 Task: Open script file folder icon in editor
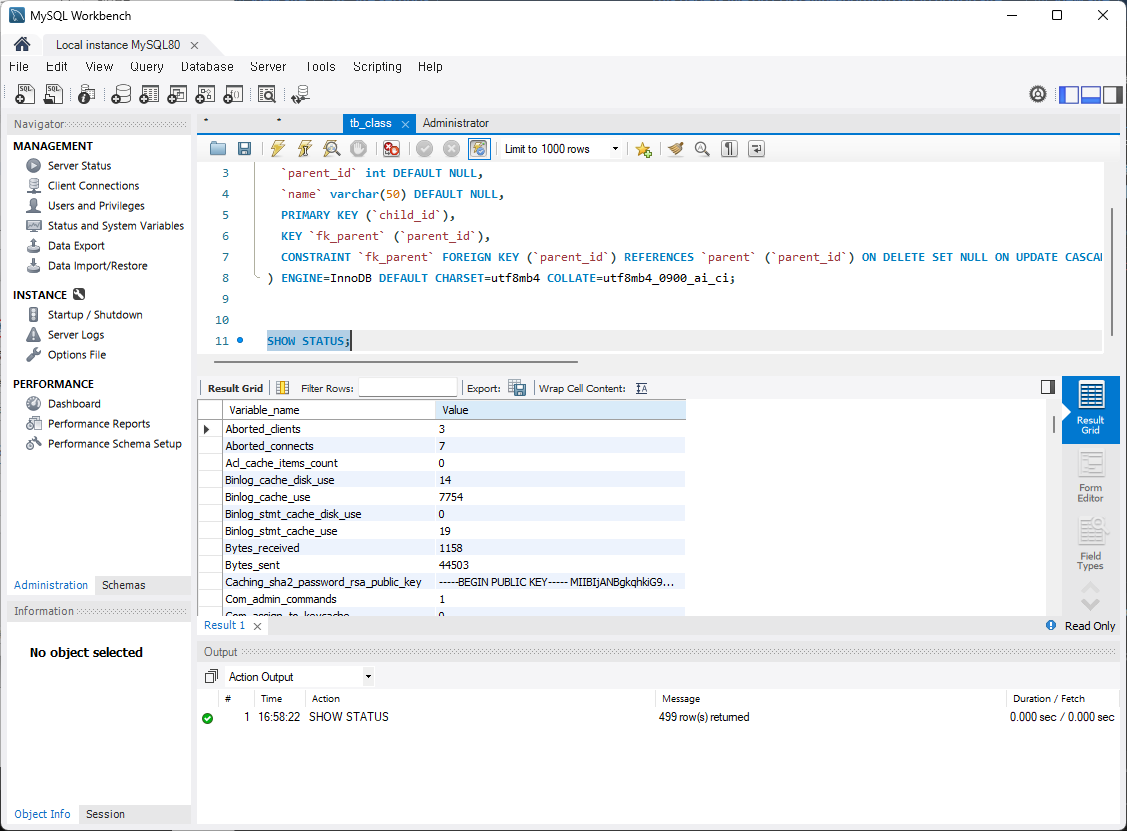click(218, 149)
